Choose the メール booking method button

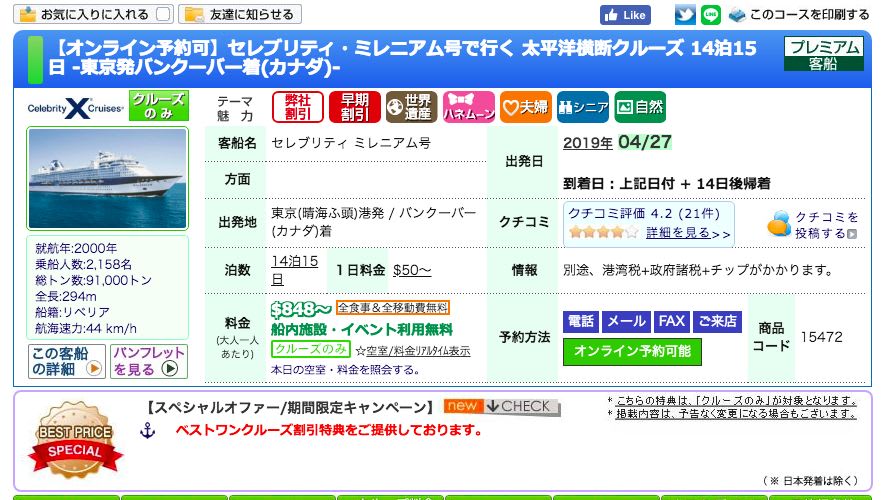click(x=626, y=322)
